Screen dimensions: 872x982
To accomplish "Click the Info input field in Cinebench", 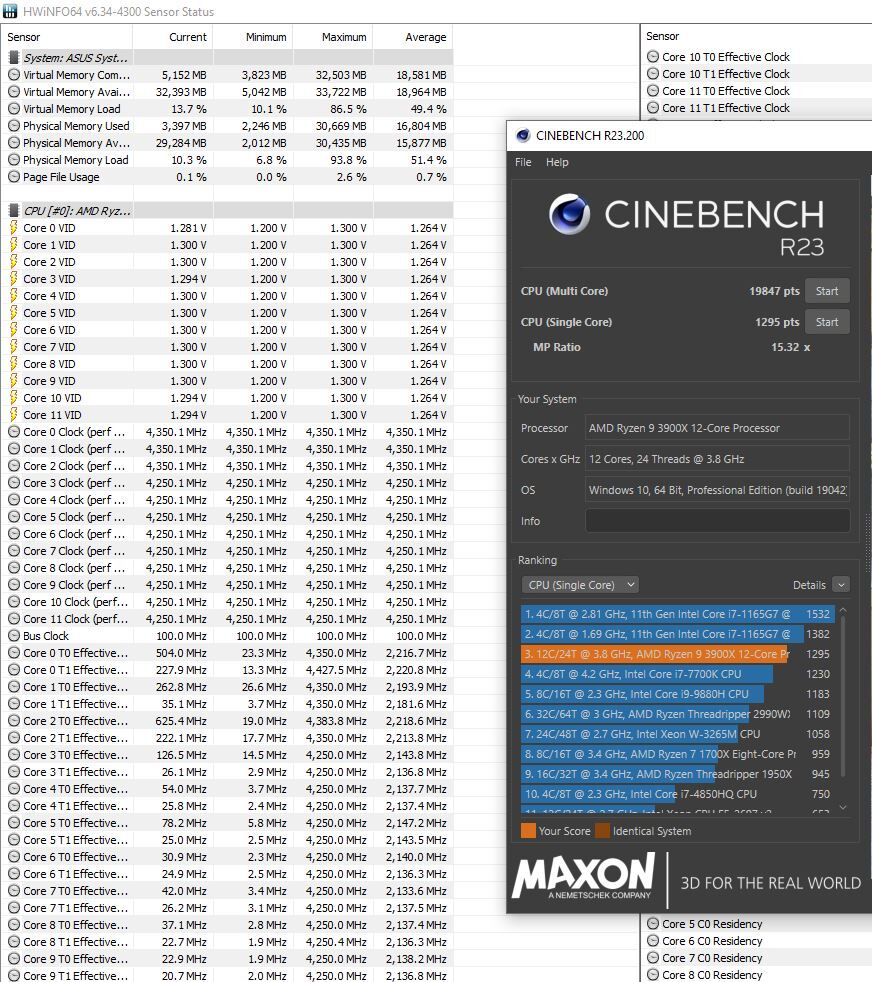I will pyautogui.click(x=717, y=521).
